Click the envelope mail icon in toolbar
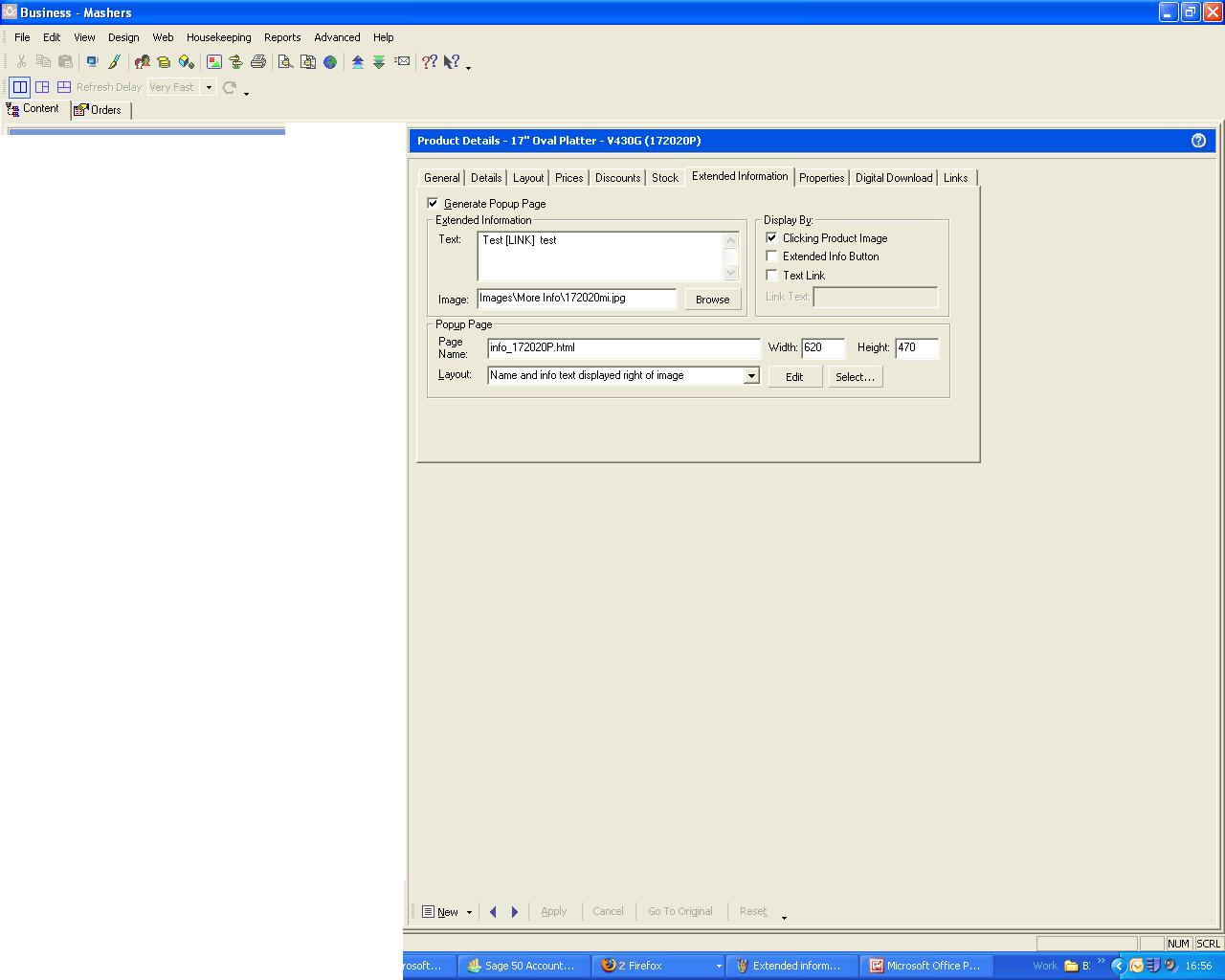Screen dimensions: 1225x980 point(403,62)
